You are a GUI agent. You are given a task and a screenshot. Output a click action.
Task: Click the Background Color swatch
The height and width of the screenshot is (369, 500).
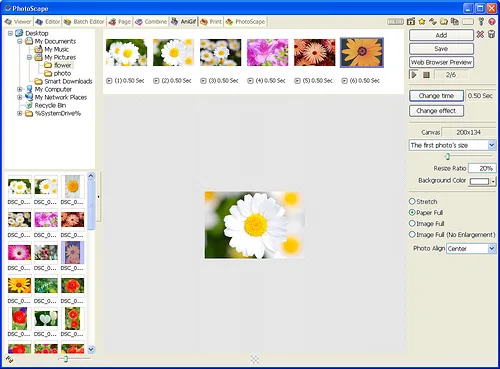(x=479, y=181)
